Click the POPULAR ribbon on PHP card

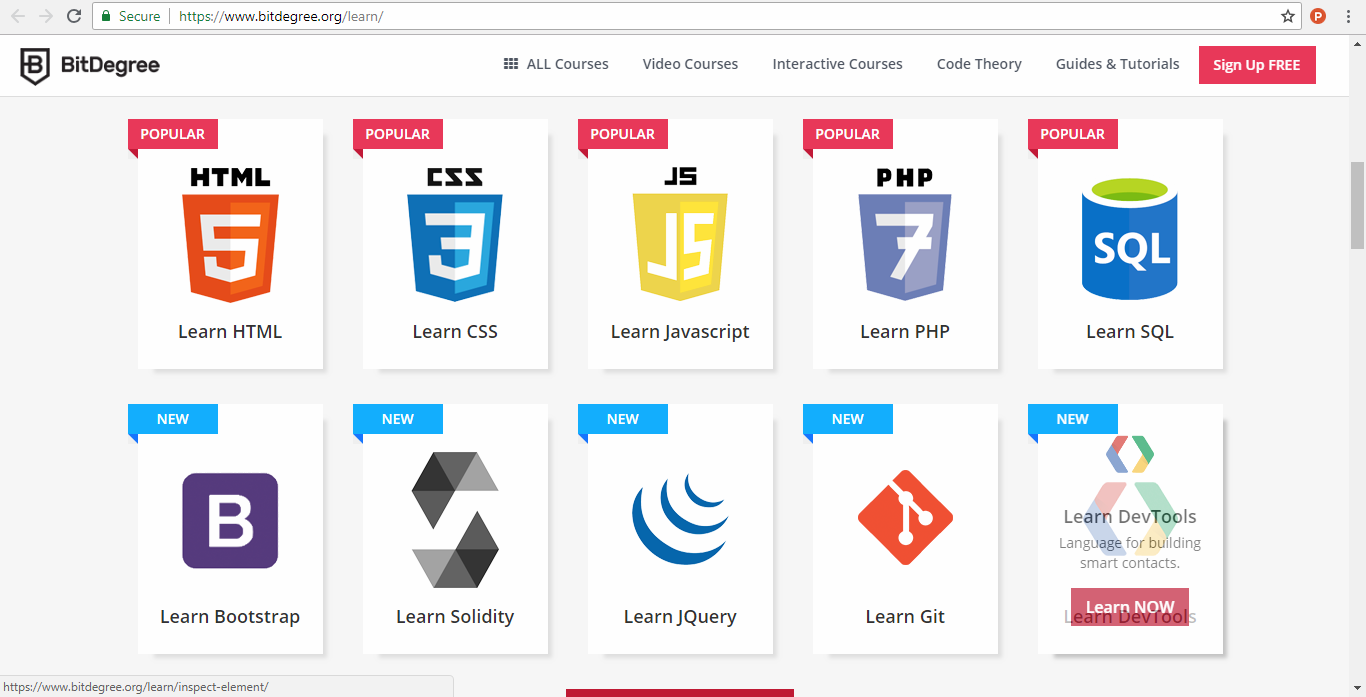(x=848, y=134)
